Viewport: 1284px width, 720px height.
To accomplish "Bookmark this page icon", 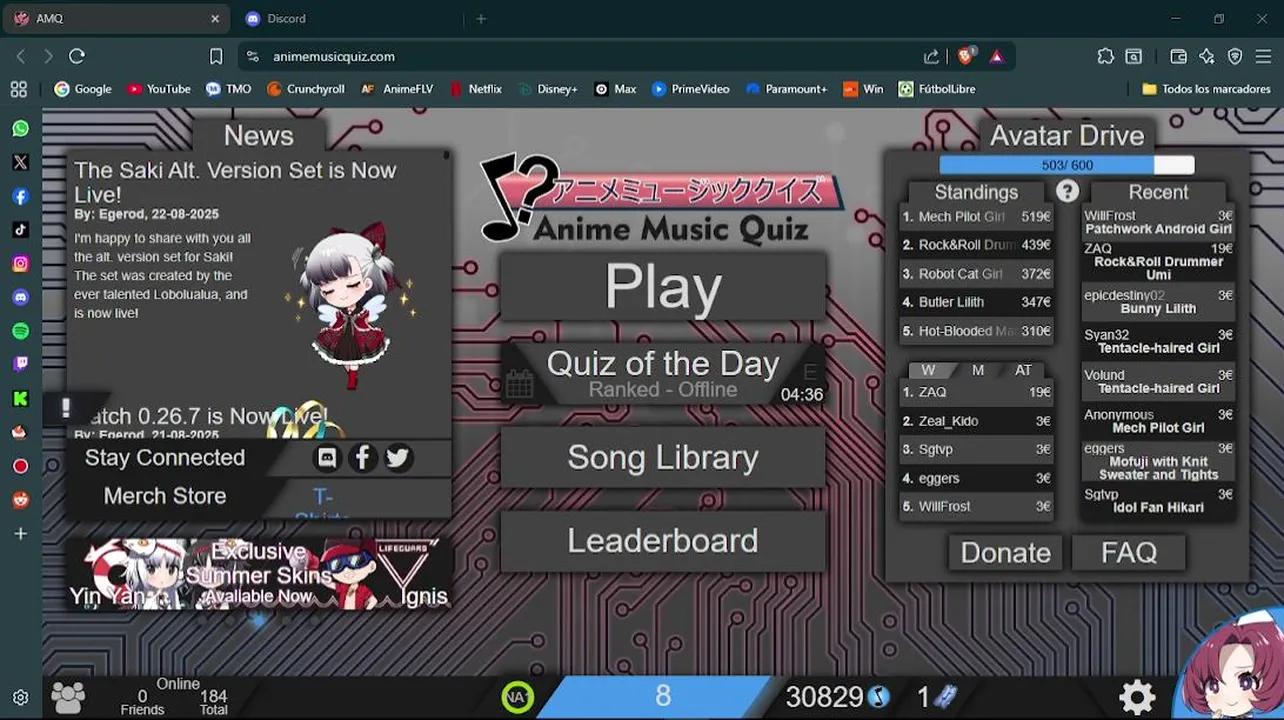I will (x=215, y=56).
